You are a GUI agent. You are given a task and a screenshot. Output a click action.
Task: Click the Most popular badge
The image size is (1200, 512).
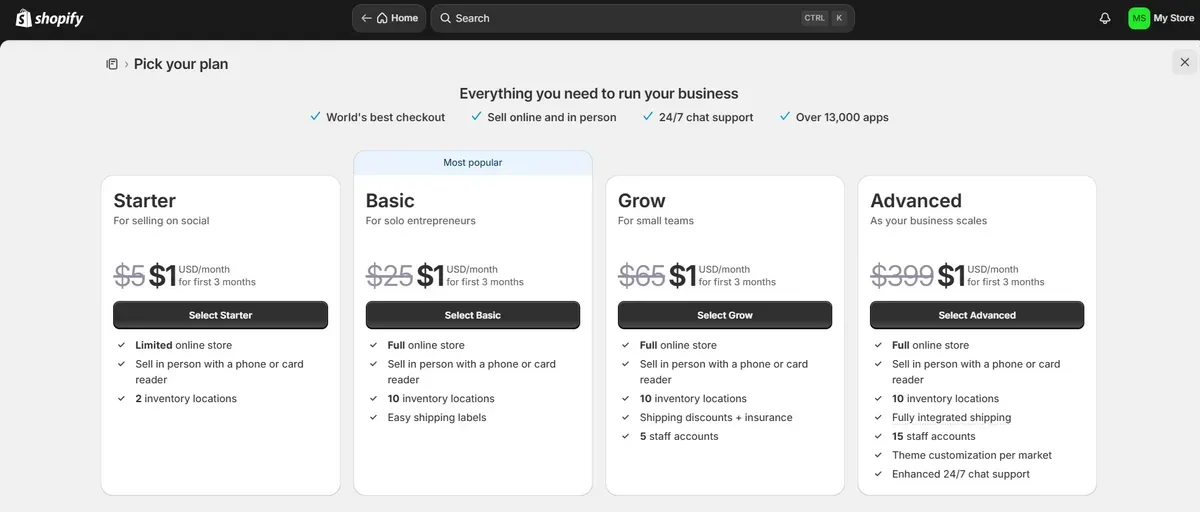pos(473,162)
